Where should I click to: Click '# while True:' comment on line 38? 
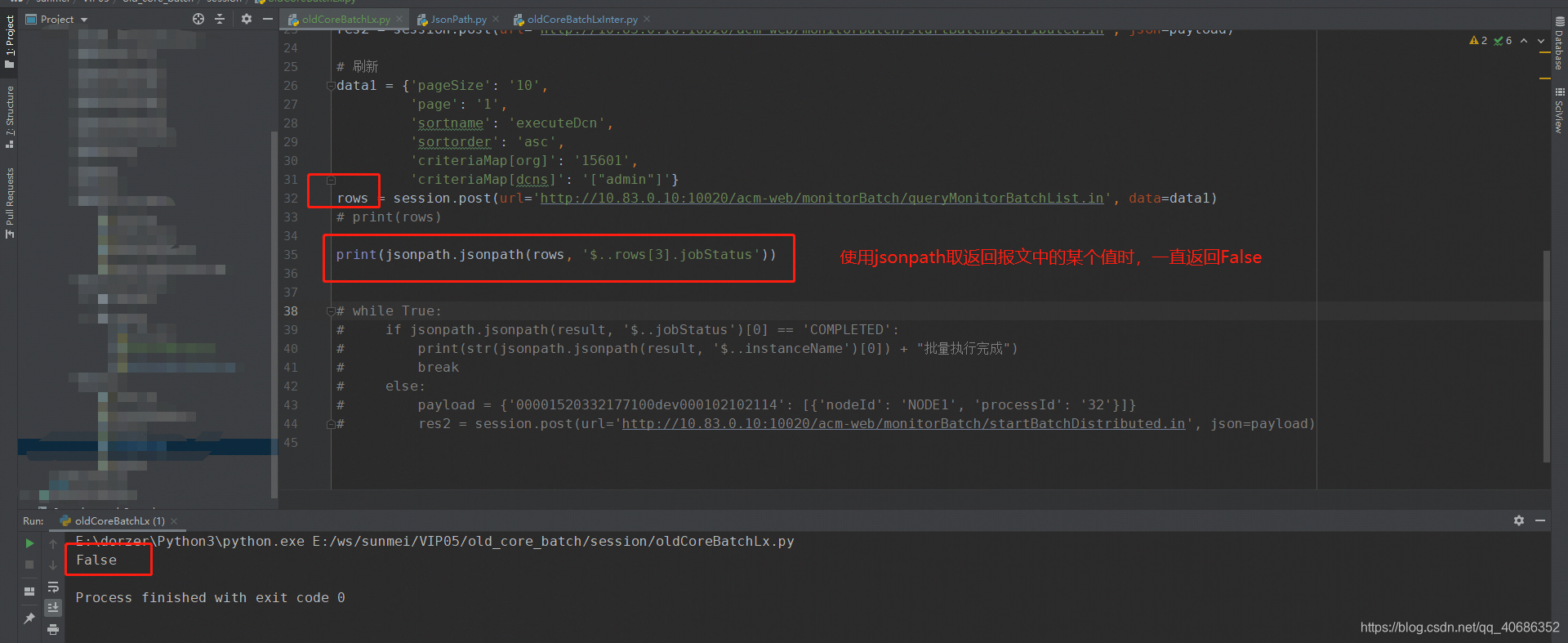[x=389, y=311]
